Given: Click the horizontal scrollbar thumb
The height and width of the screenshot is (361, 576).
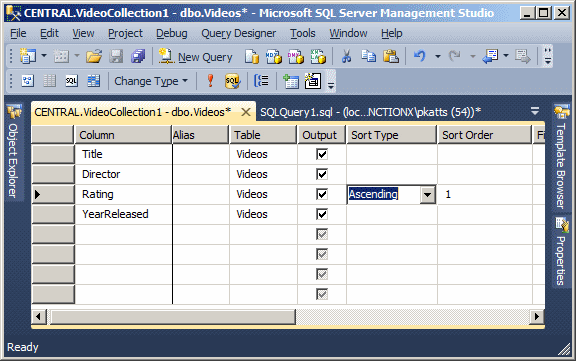Looking at the screenshot, I should (172, 317).
